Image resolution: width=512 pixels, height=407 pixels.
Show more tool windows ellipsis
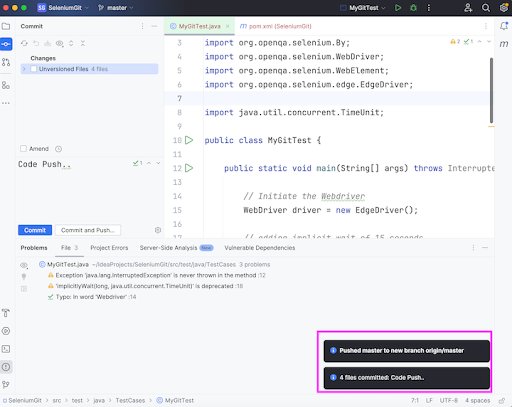pyautogui.click(x=6, y=103)
